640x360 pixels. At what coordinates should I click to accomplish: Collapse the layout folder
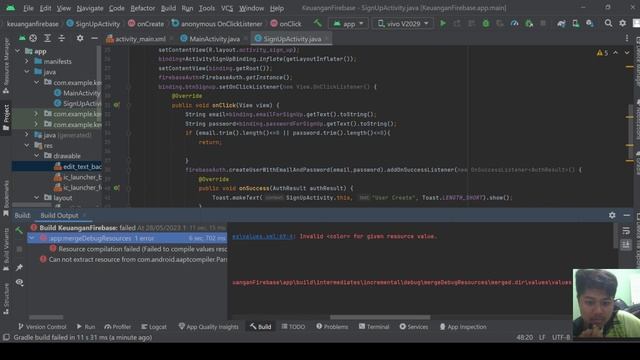tap(37, 198)
